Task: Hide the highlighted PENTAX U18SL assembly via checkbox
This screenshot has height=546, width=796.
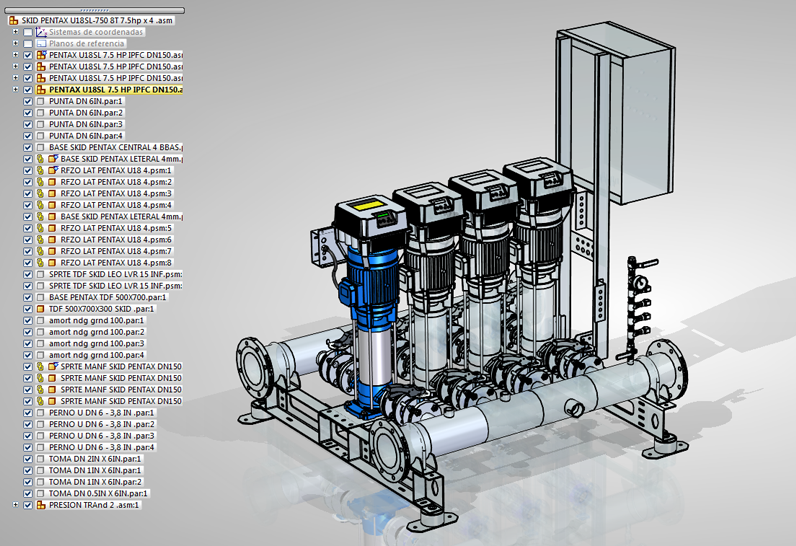Action: (x=28, y=90)
